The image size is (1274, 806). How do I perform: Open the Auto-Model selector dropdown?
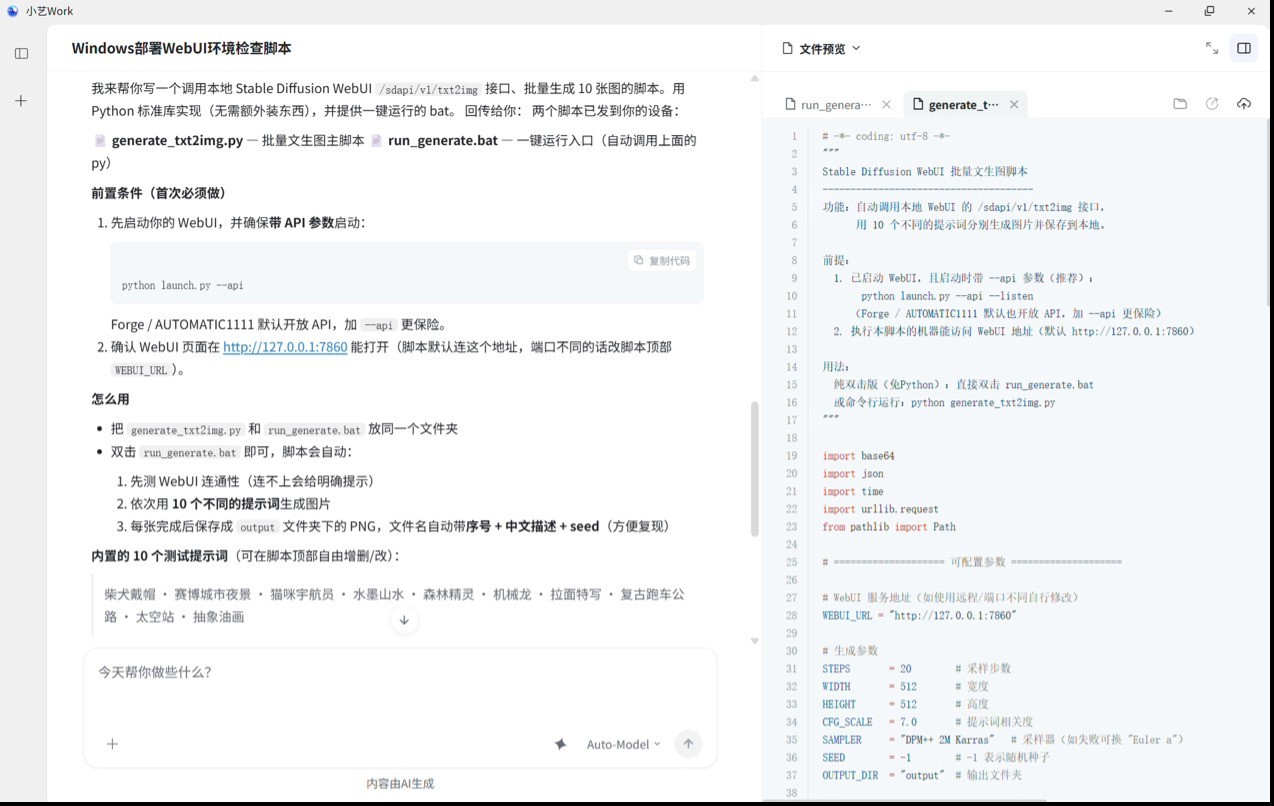click(x=623, y=744)
